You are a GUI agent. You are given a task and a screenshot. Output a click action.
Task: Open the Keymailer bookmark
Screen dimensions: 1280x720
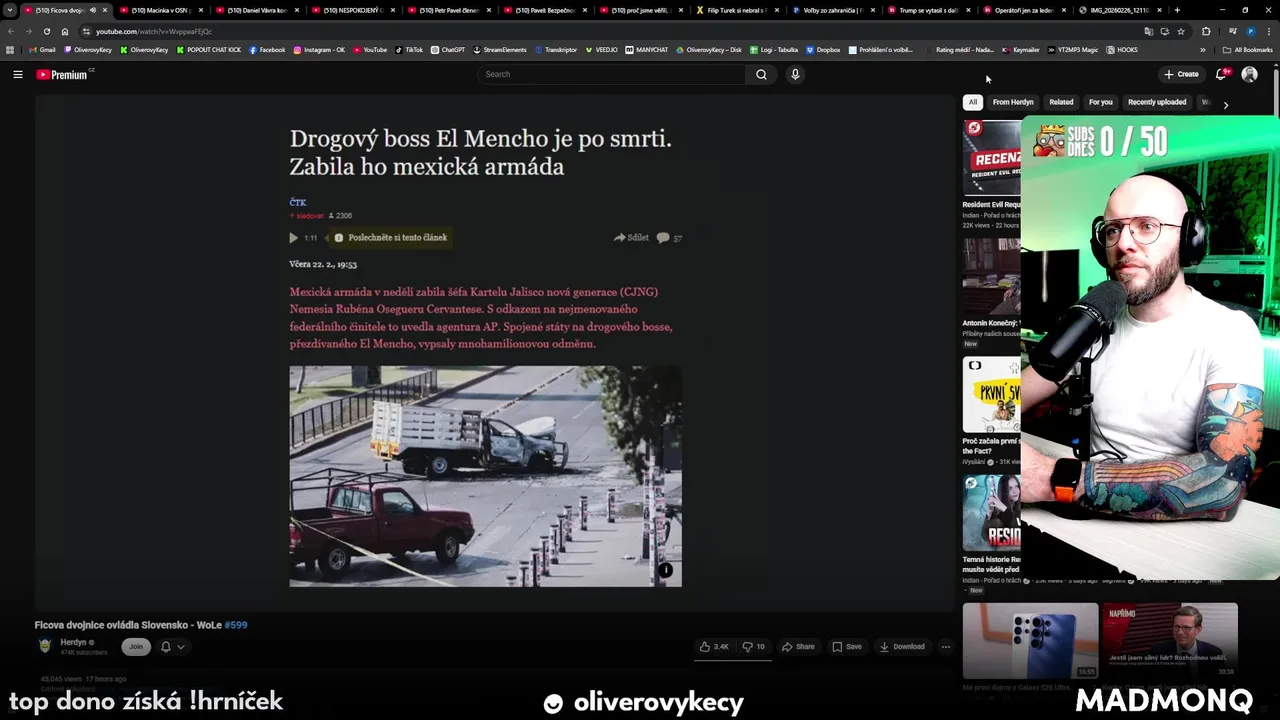[x=1020, y=50]
